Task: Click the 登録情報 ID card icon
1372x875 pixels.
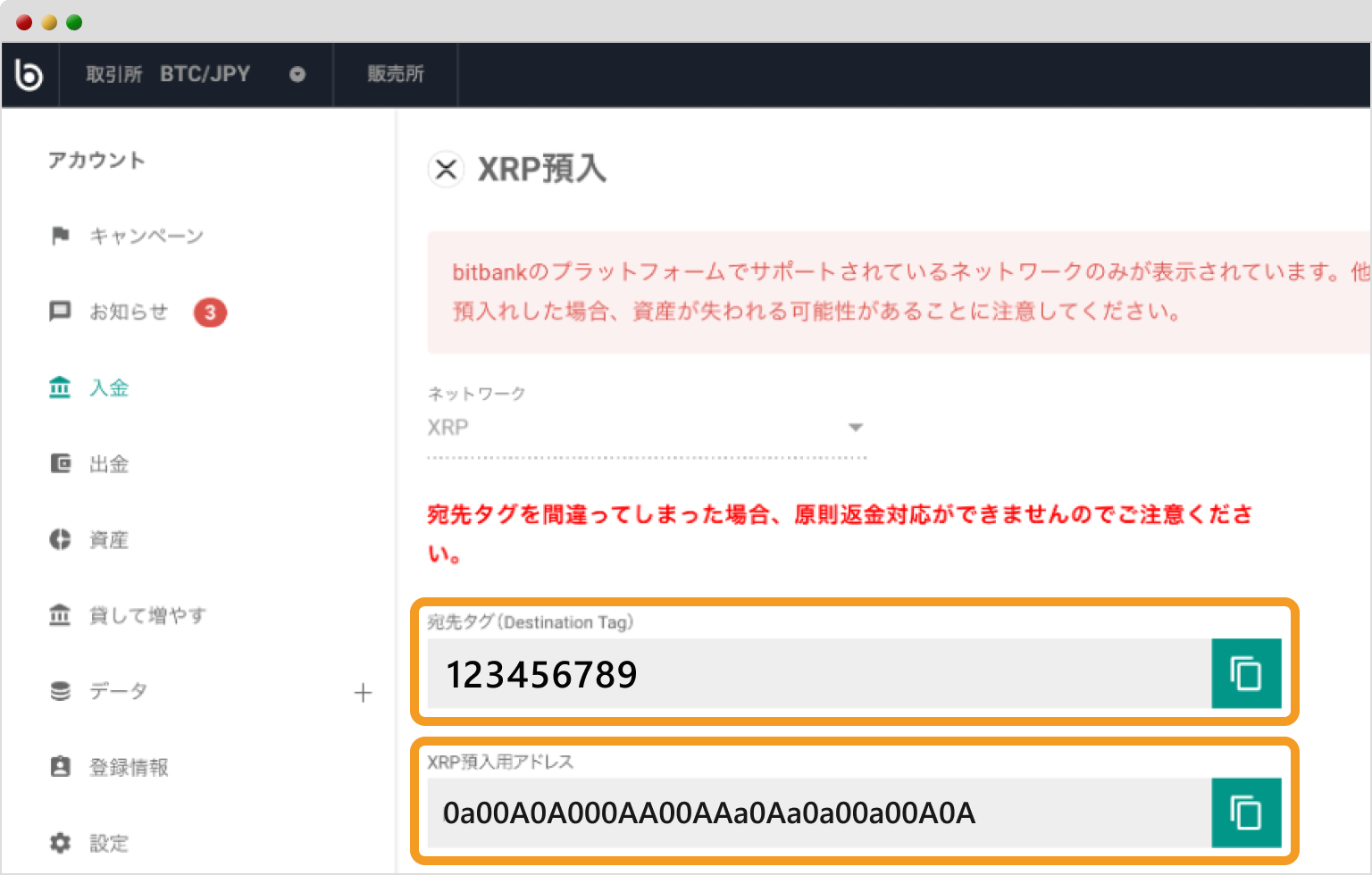Action: pos(59,766)
